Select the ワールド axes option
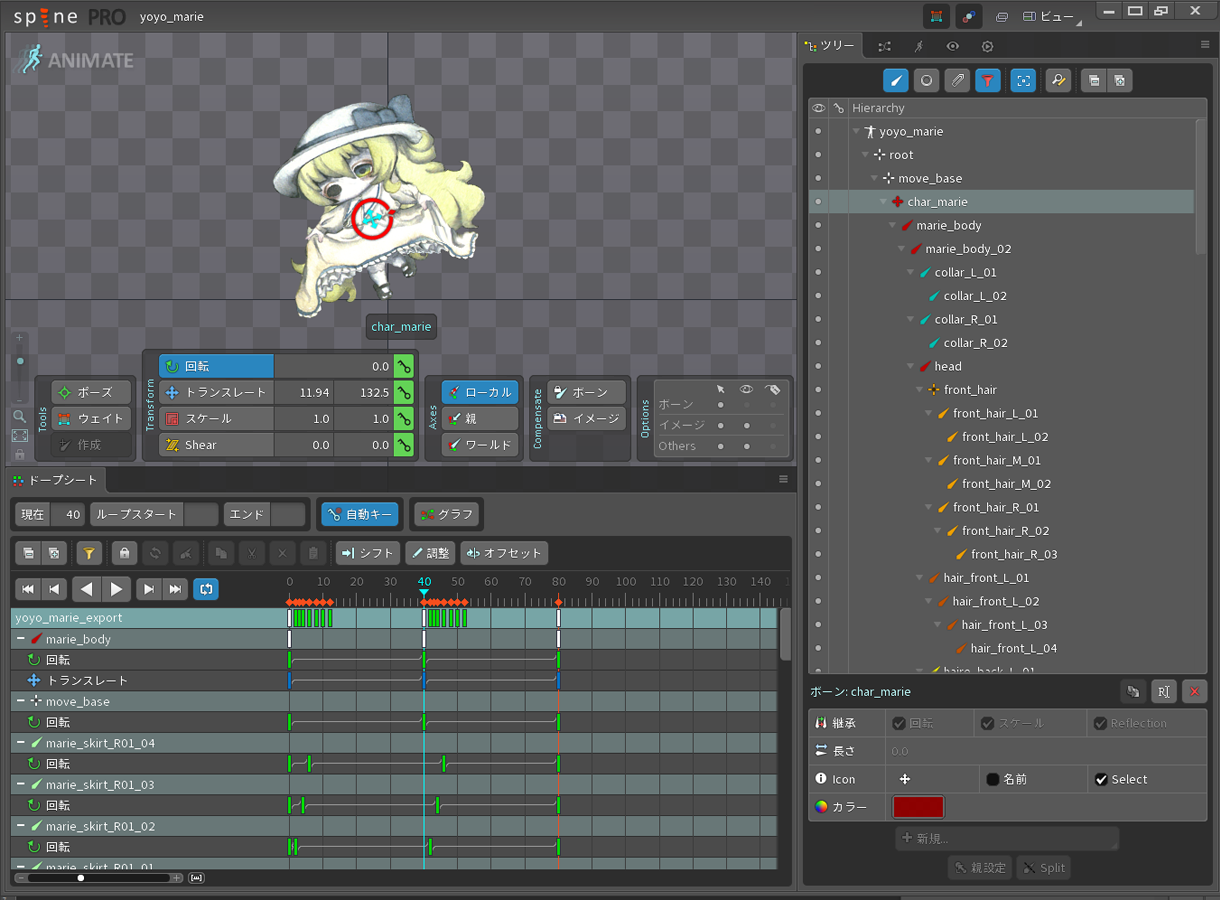Screen dimensions: 1220x900 coord(480,444)
